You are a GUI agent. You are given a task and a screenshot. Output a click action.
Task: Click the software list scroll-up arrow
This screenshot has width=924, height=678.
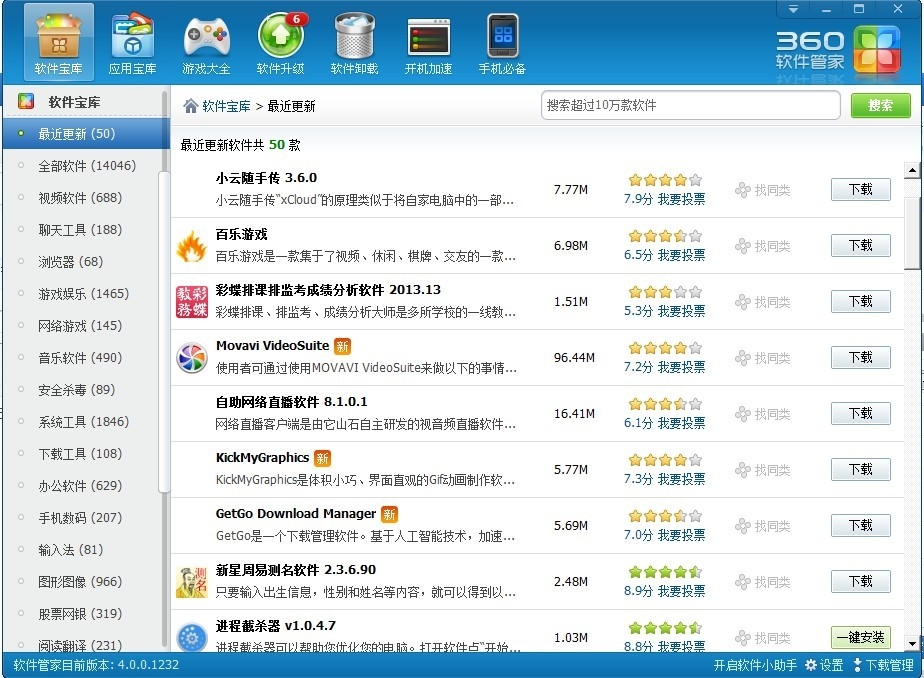pos(912,171)
